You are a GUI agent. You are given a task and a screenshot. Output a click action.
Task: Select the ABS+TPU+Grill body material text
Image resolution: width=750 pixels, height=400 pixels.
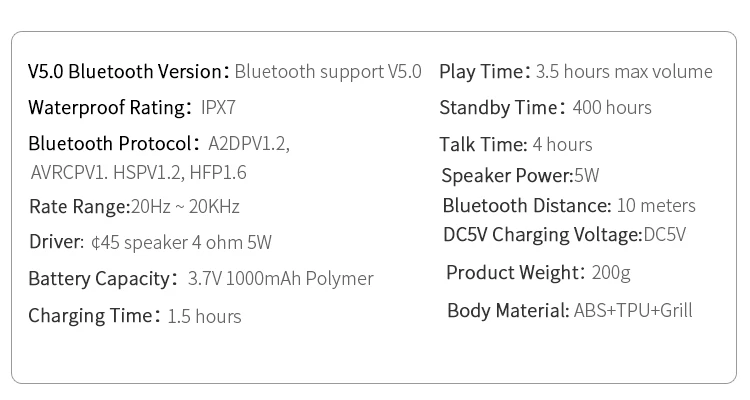(x=633, y=310)
